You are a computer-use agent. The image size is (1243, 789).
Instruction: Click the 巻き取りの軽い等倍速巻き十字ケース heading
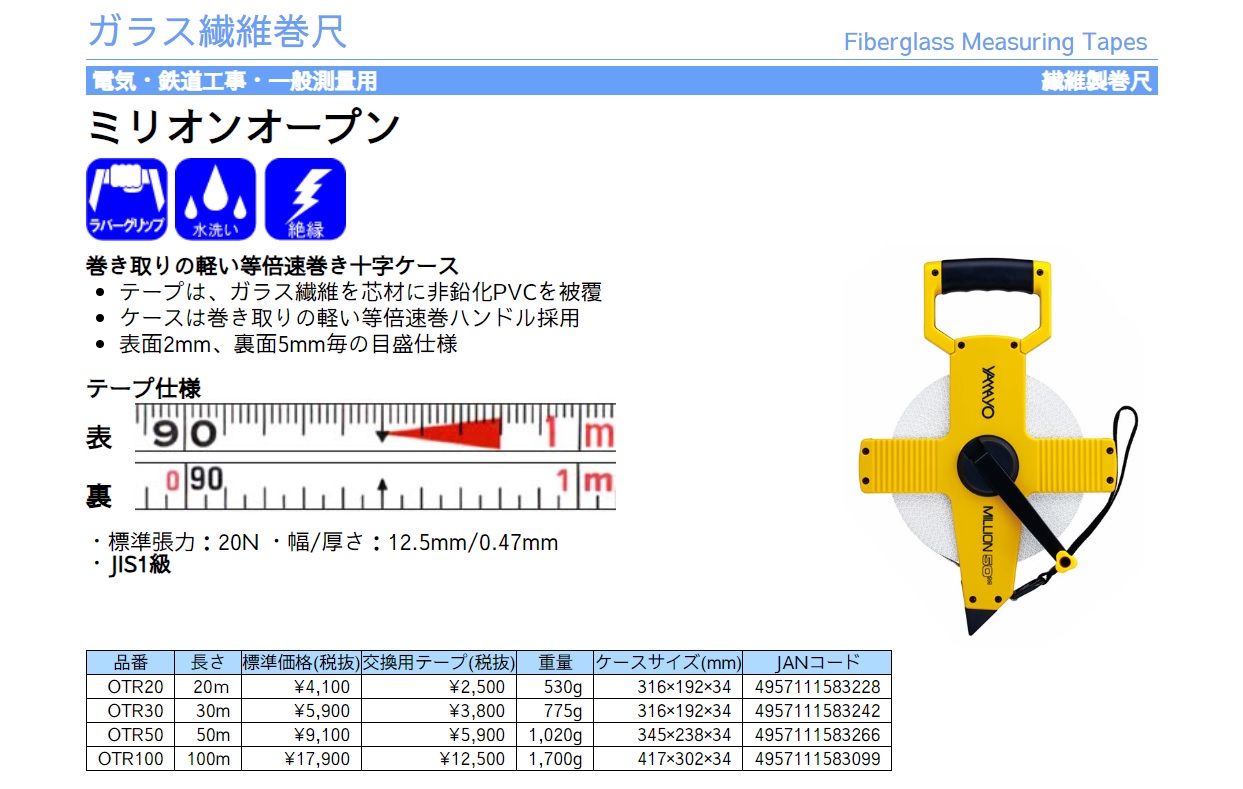click(x=273, y=266)
